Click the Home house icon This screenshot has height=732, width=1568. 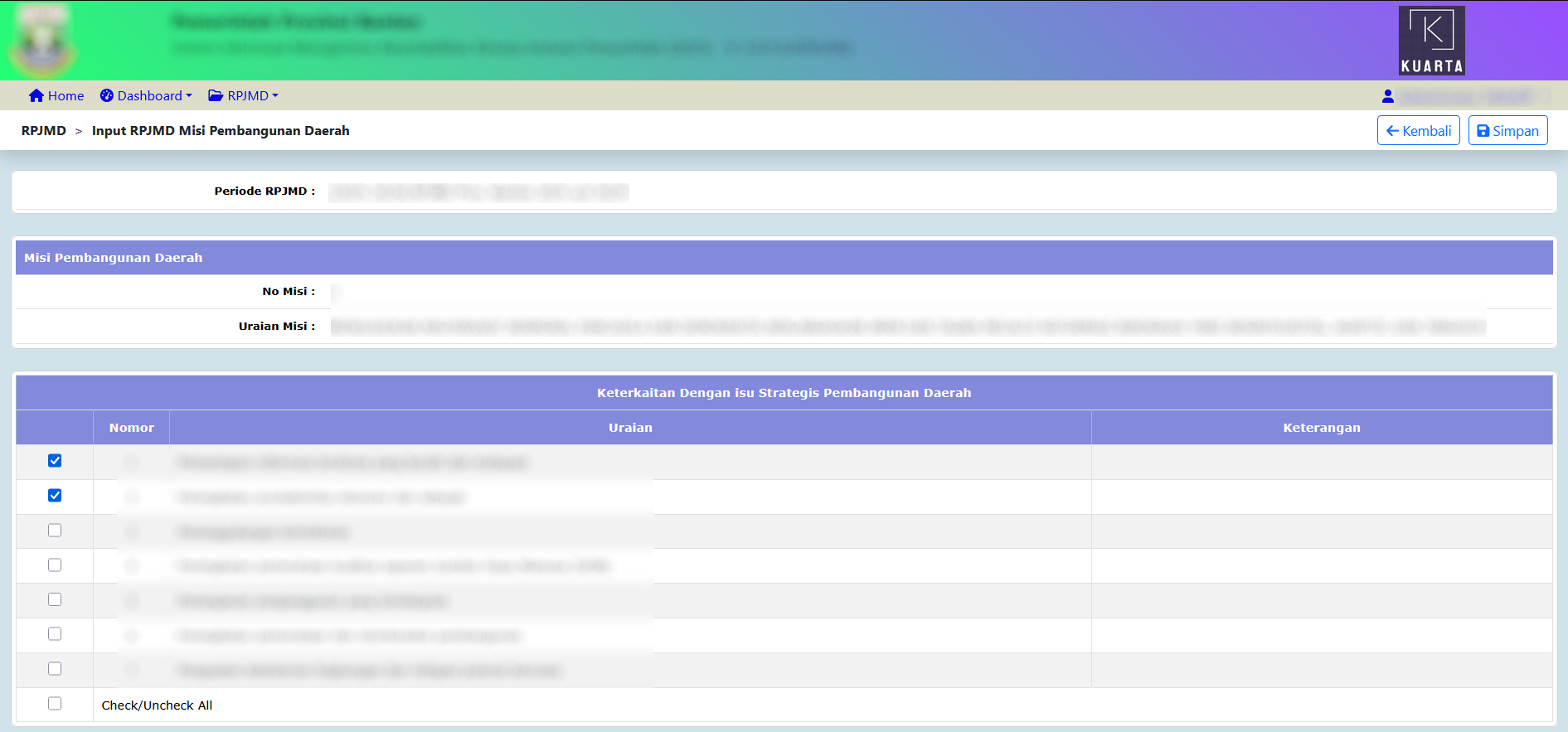click(x=36, y=95)
